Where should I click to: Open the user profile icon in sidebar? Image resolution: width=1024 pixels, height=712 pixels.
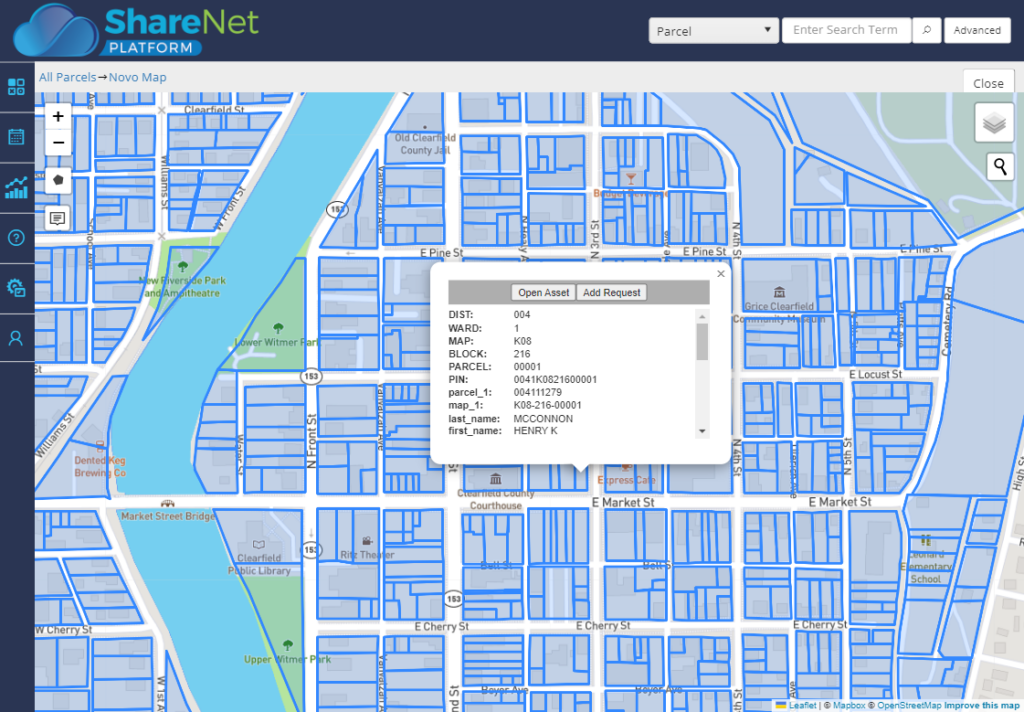(16, 338)
